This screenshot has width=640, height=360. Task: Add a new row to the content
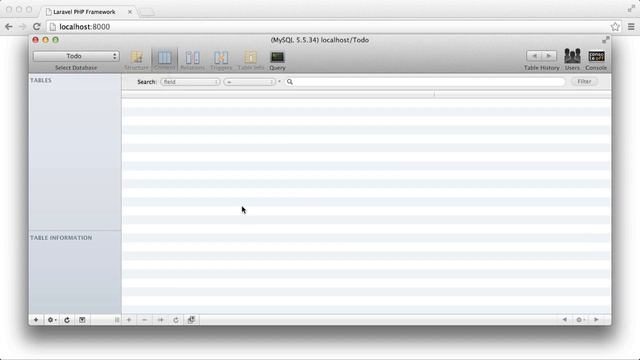[129, 320]
